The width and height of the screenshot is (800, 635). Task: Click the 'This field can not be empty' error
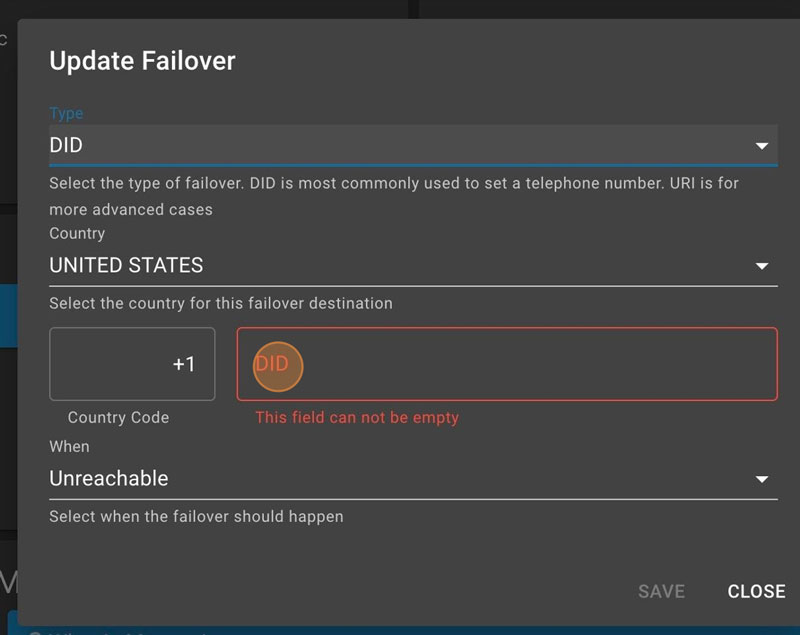pos(357,417)
